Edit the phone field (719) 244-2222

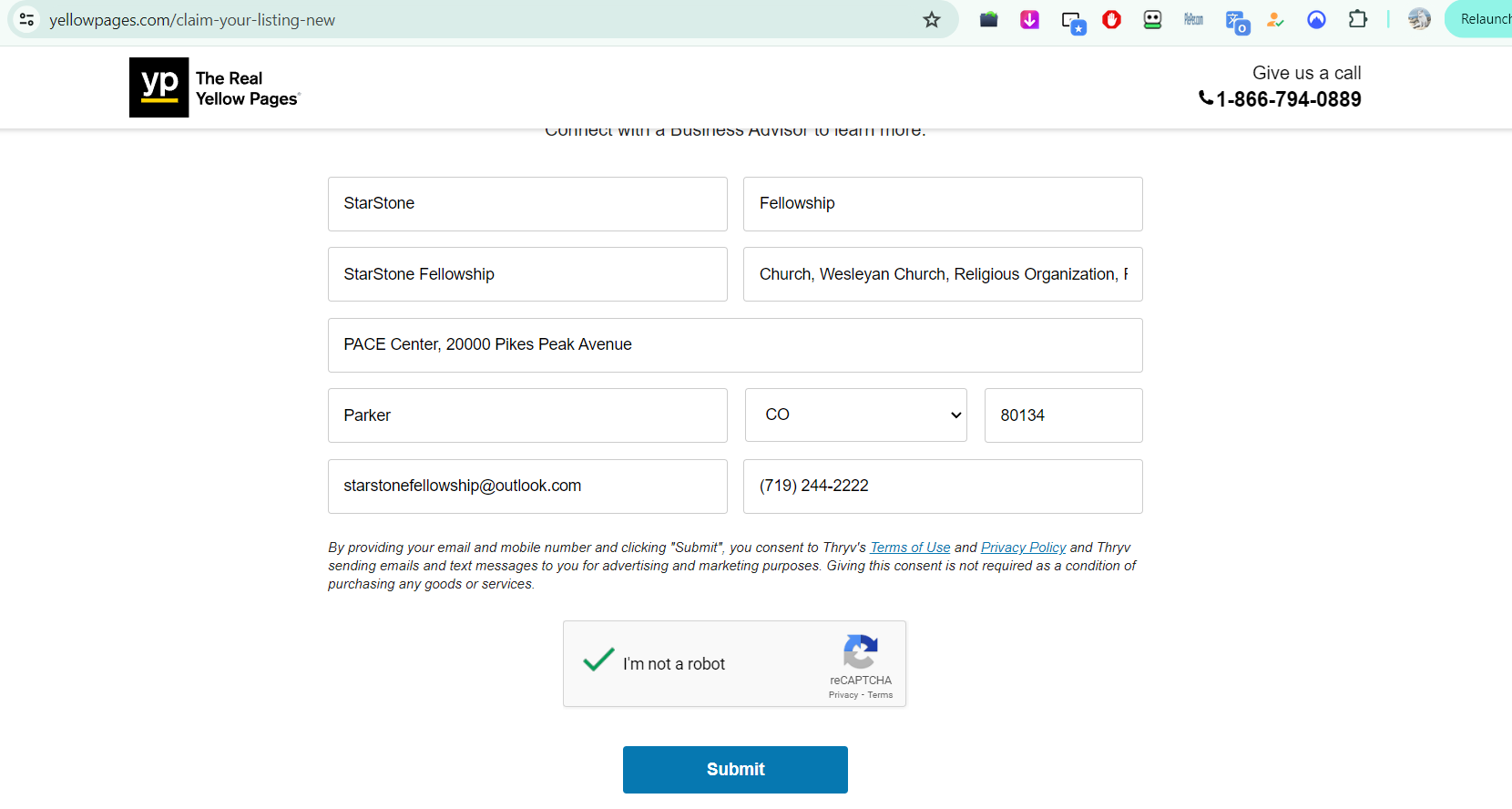click(x=943, y=486)
